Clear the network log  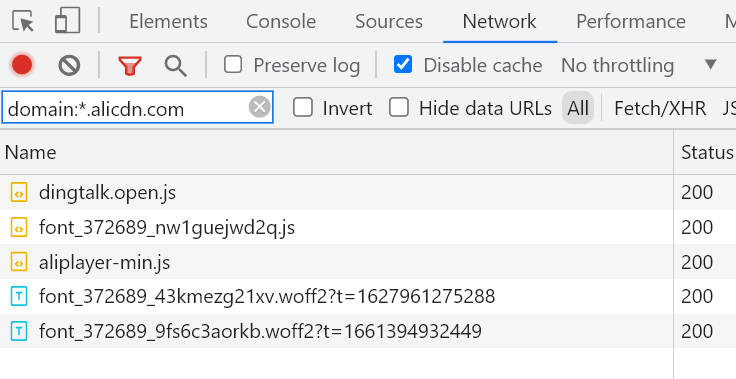(x=69, y=65)
